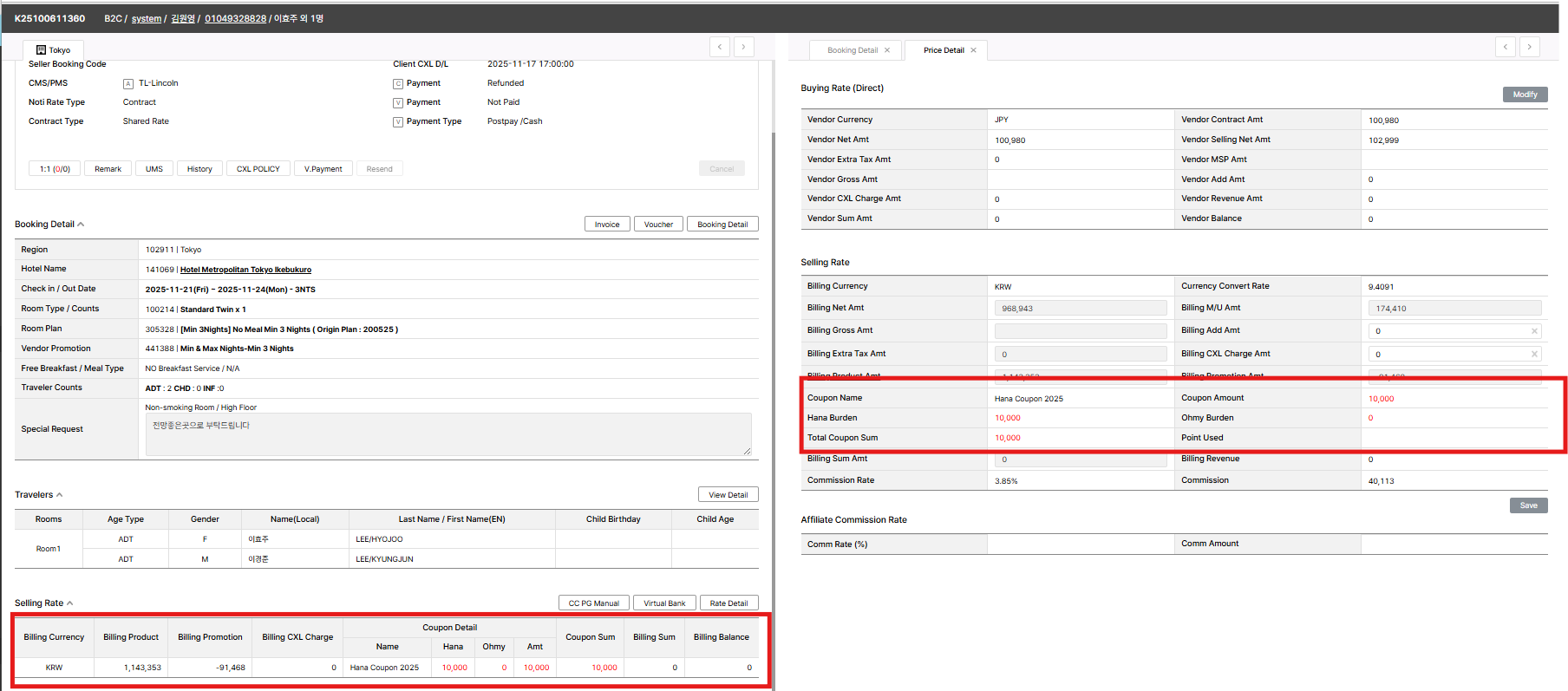1568x691 pixels.
Task: Click the Billing Add Amt input field
Action: [x=1448, y=331]
